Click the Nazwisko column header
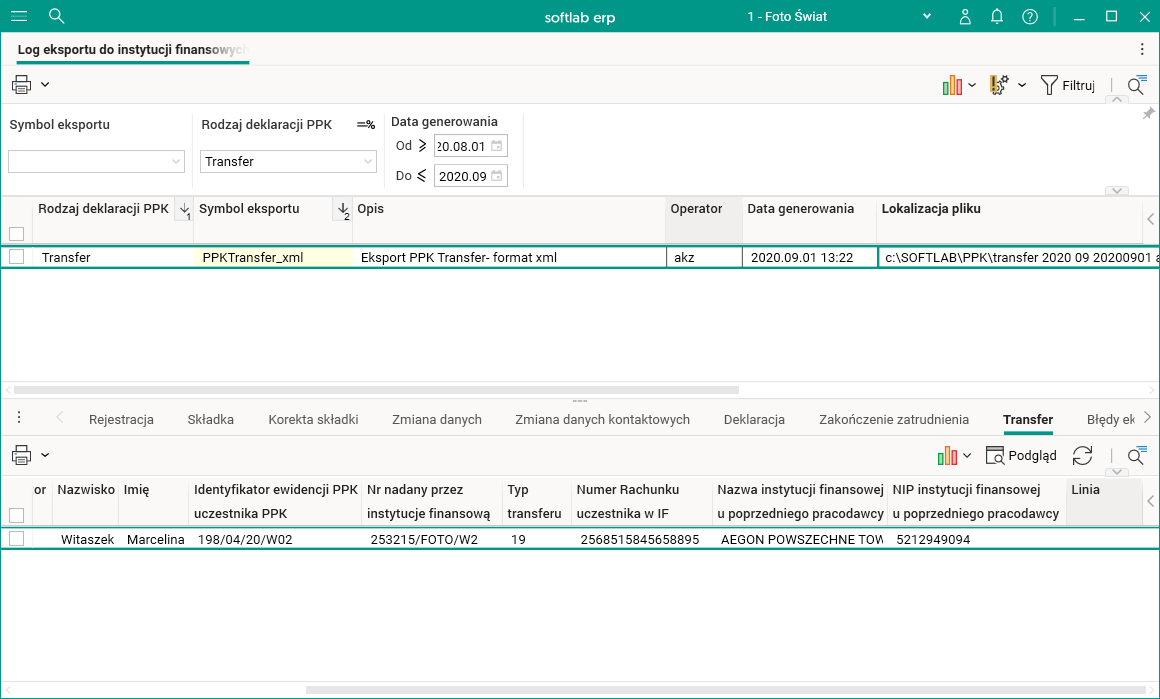This screenshot has width=1160, height=699. [x=86, y=501]
